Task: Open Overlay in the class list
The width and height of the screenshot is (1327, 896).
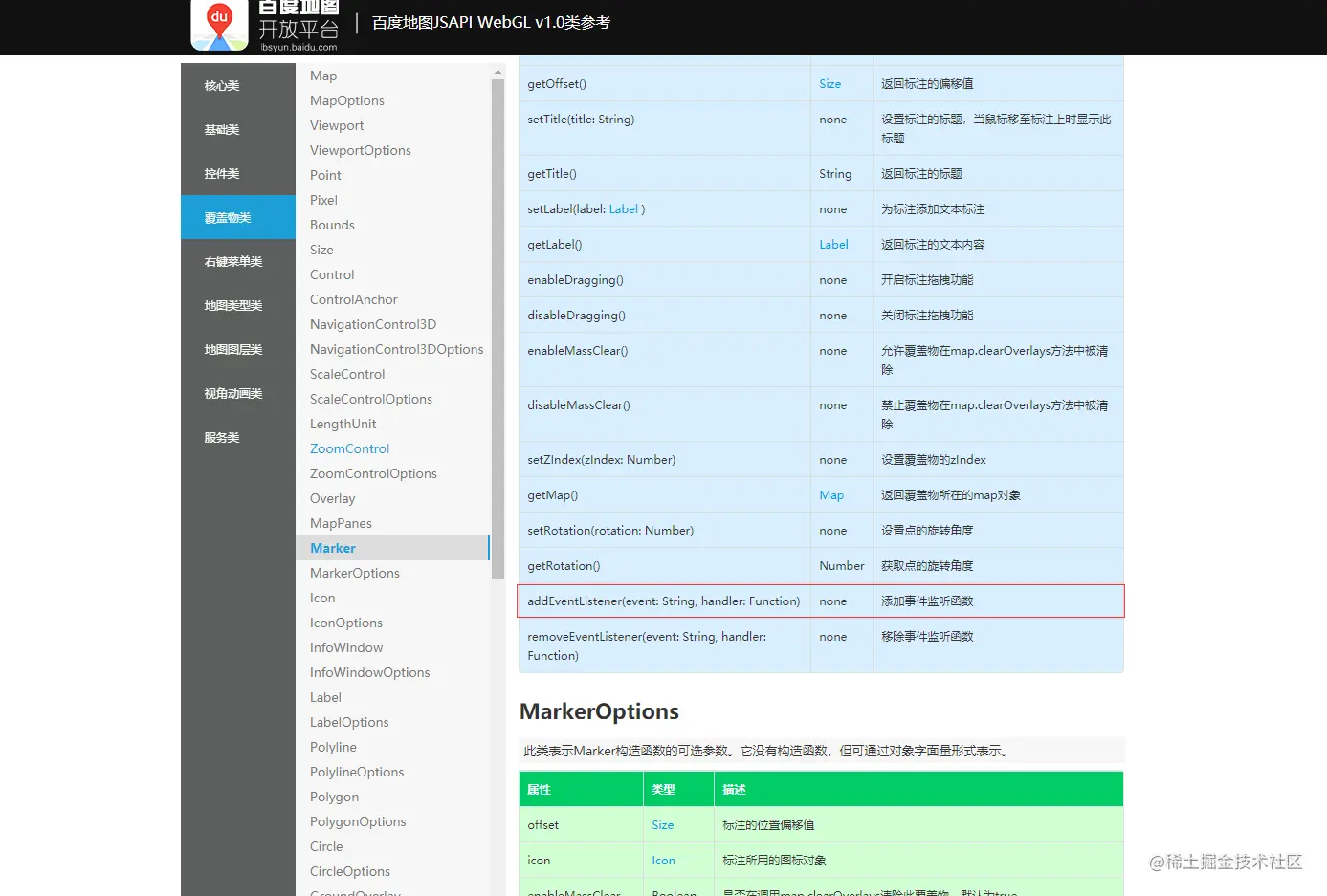Action: [x=332, y=498]
